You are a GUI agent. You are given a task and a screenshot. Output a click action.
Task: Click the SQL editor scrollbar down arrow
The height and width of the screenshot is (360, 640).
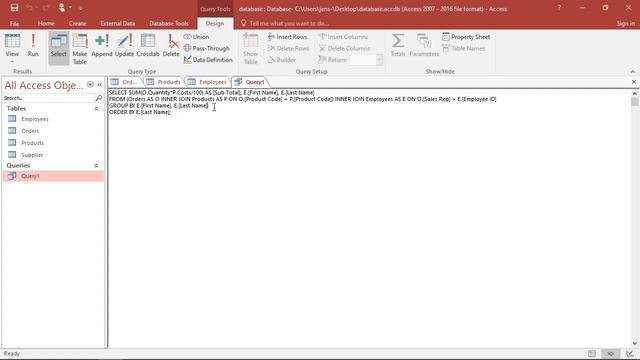click(635, 344)
